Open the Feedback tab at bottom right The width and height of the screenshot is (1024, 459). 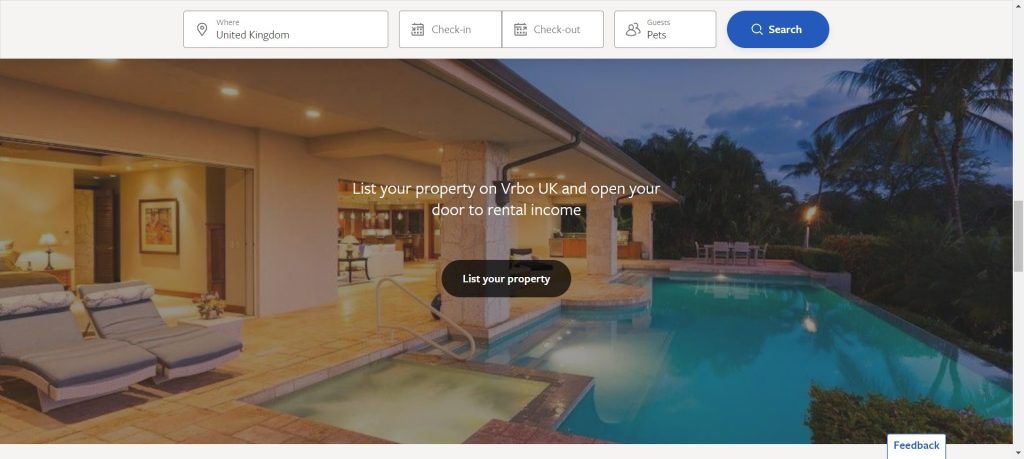pos(916,445)
